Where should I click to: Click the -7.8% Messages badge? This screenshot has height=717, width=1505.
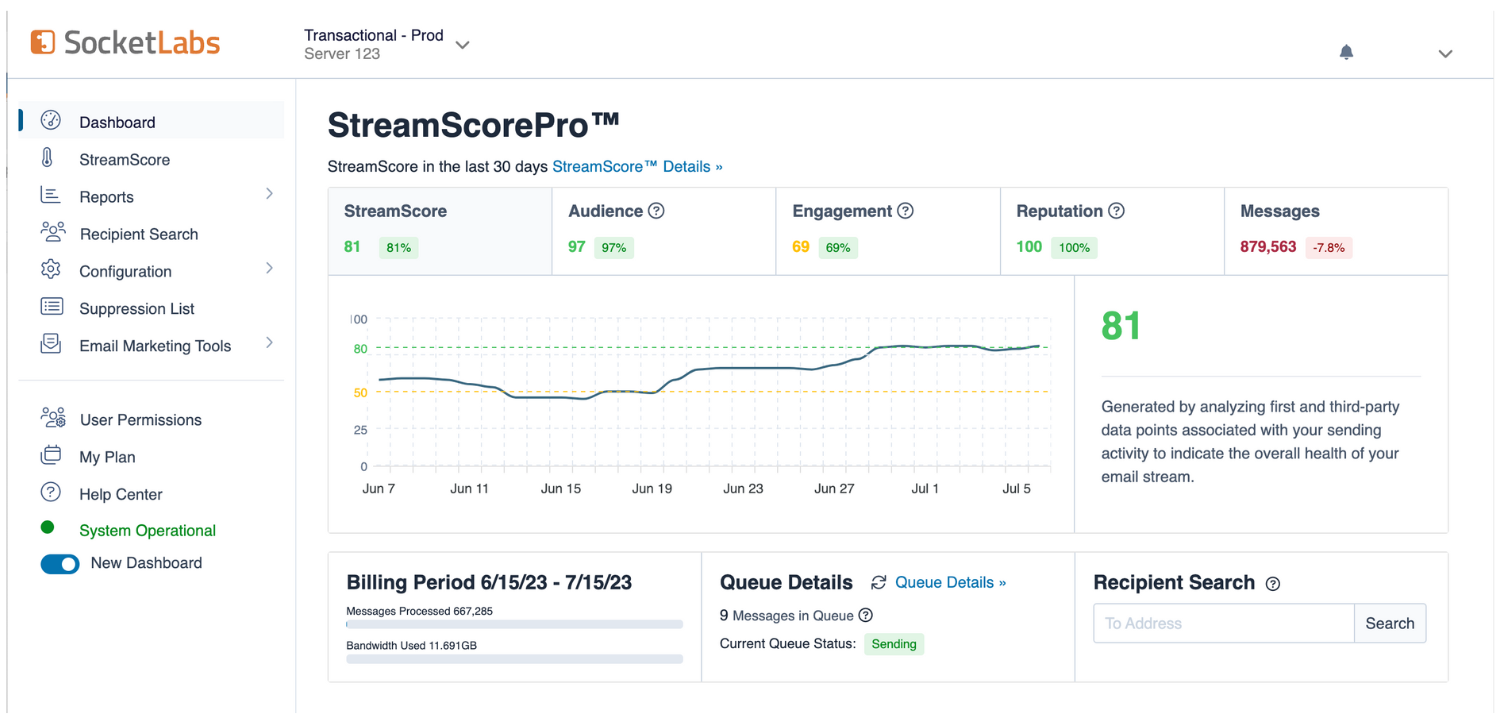(1329, 248)
